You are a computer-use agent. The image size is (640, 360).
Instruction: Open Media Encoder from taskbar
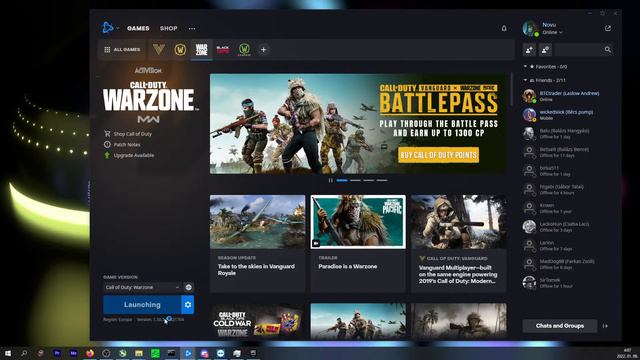(x=73, y=353)
